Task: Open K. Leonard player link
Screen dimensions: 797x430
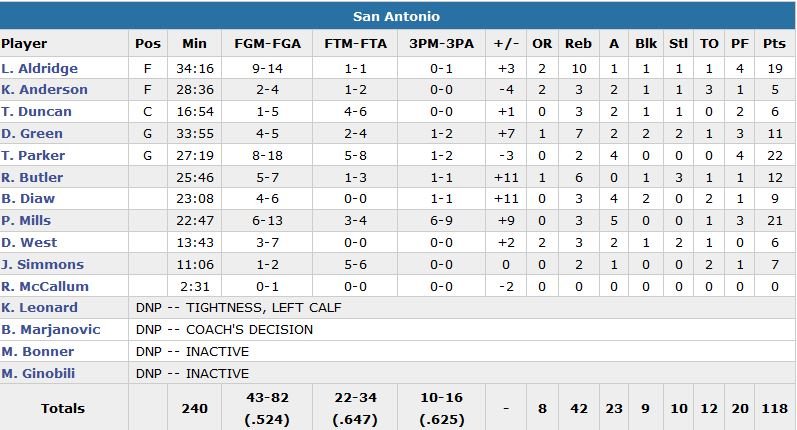Action: 39,308
